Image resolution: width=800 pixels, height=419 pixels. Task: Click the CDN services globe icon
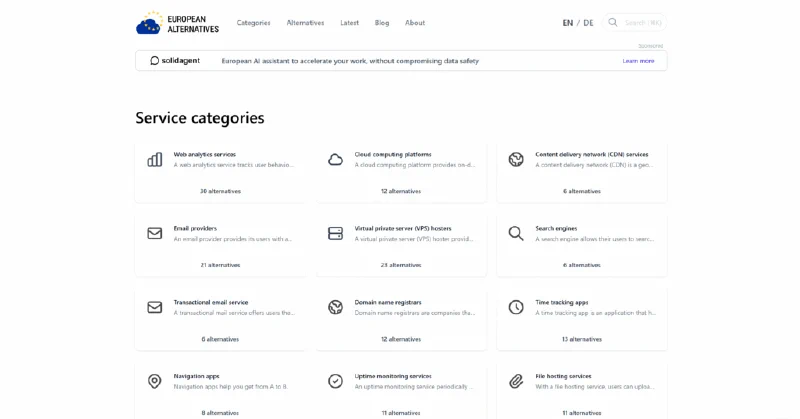[x=516, y=160]
